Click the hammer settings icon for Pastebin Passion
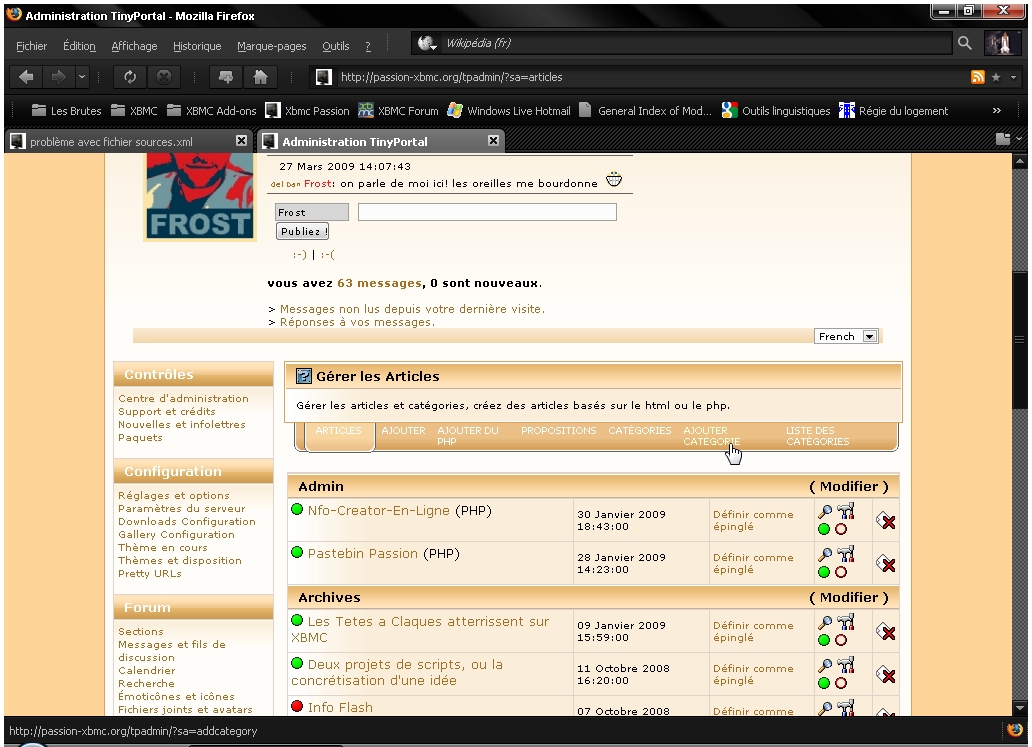This screenshot has width=1032, height=747. [x=846, y=555]
